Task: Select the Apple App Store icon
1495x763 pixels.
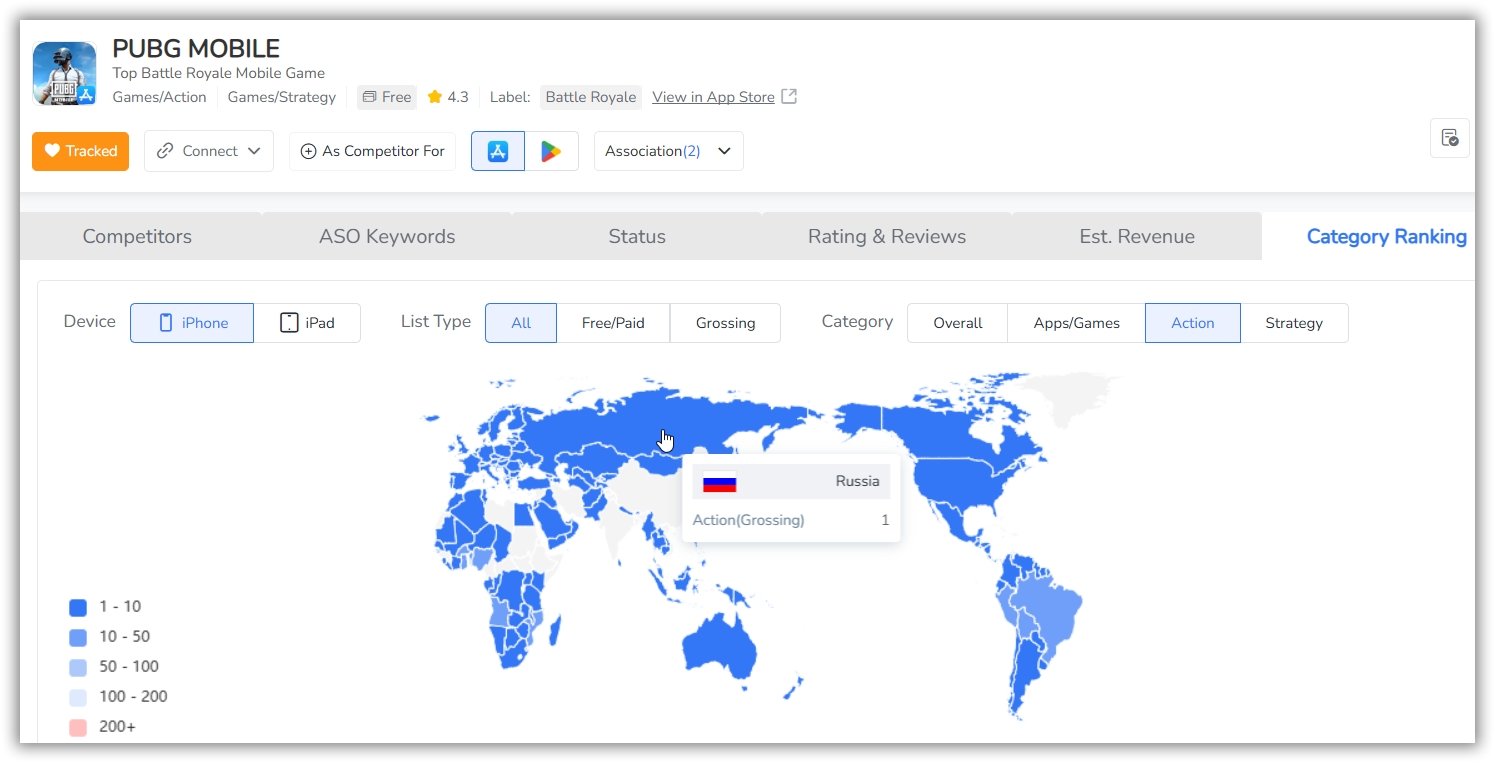Action: pos(498,151)
